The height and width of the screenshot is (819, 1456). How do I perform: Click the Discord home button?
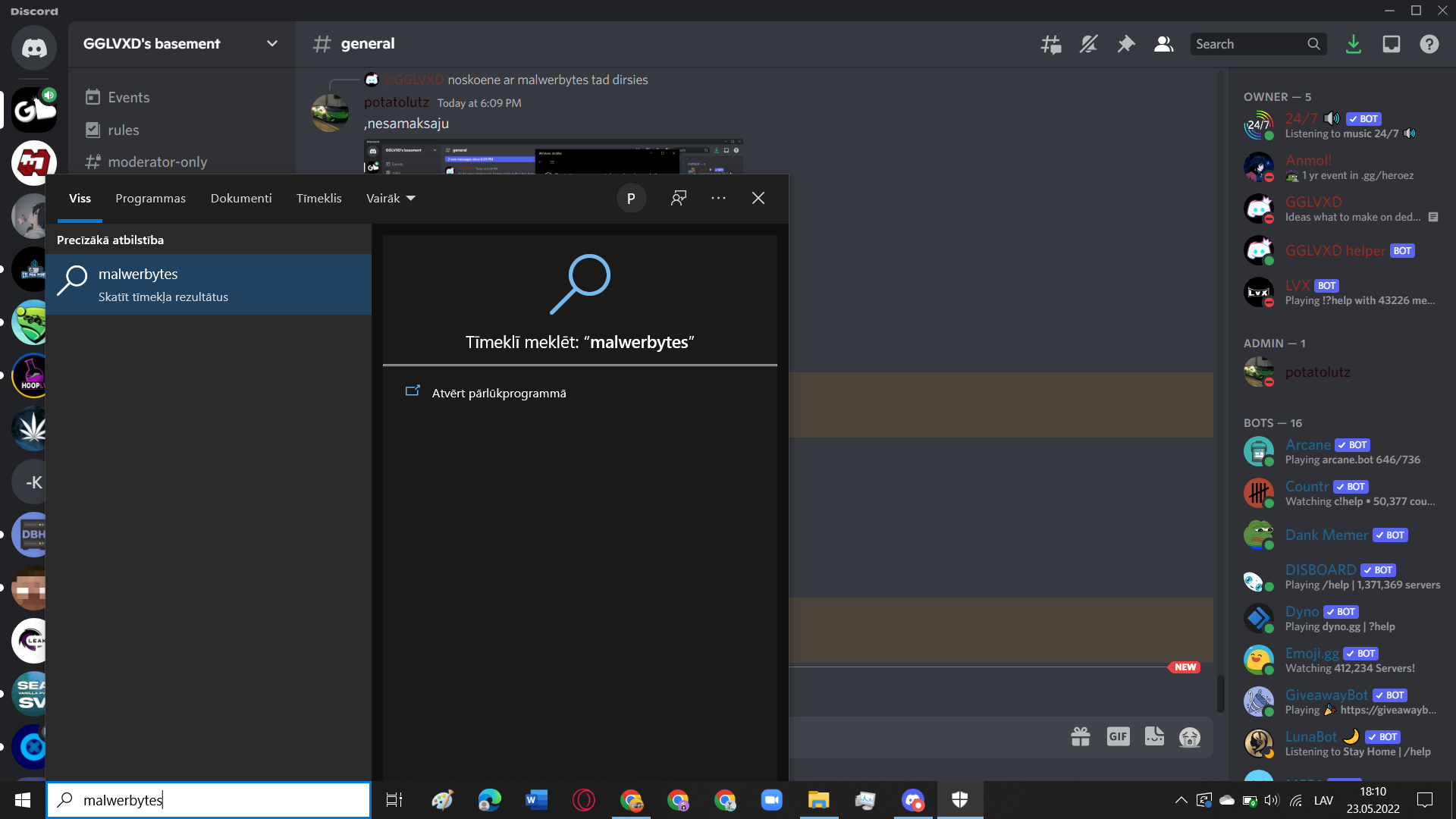[33, 48]
